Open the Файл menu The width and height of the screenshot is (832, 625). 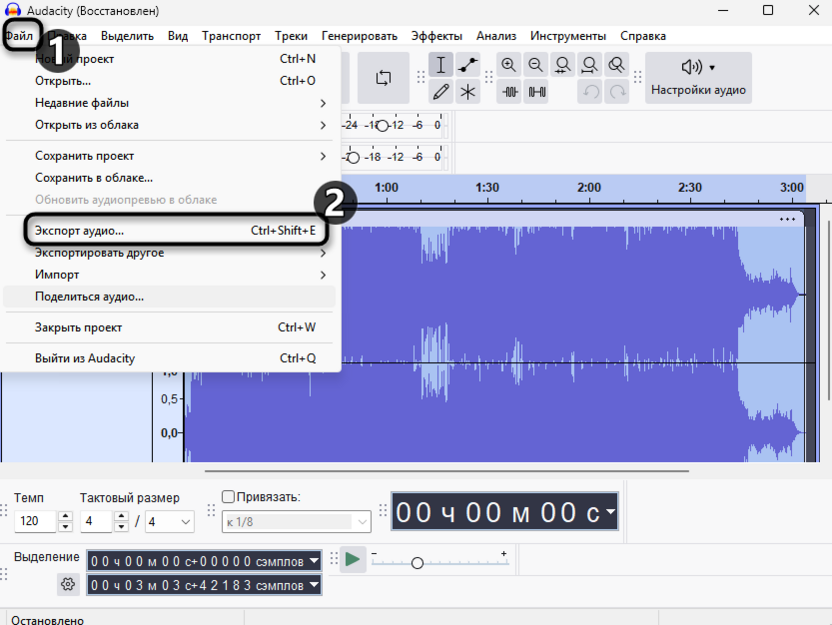[x=20, y=36]
